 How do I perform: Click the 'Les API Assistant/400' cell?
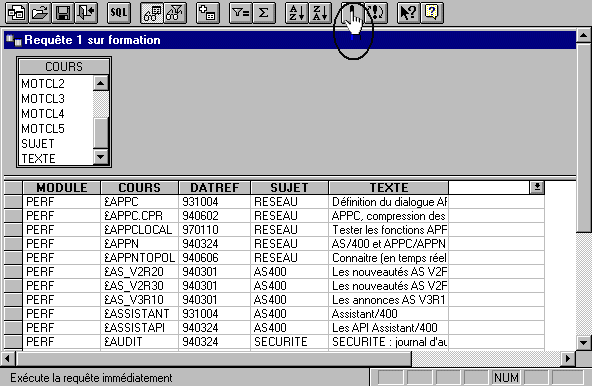pyautogui.click(x=388, y=327)
